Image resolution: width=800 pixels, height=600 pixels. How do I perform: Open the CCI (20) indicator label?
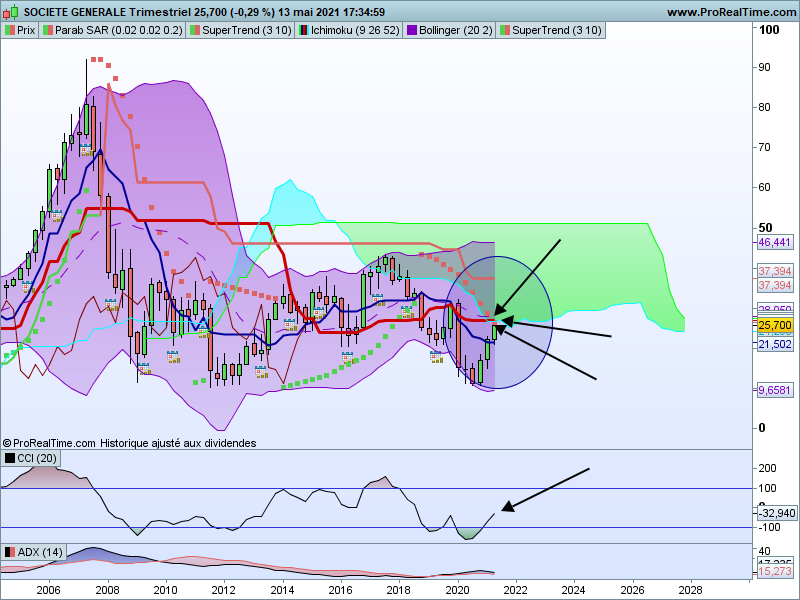[31, 458]
